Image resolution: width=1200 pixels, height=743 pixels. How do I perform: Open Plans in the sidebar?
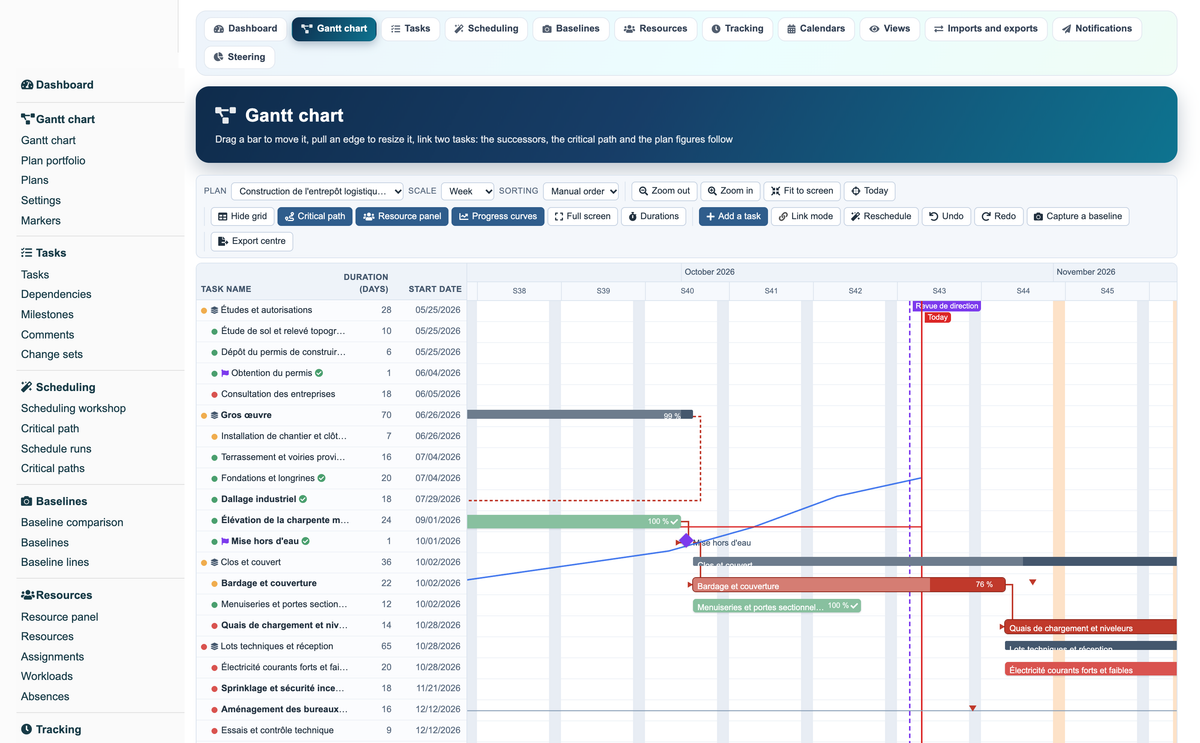pos(35,181)
